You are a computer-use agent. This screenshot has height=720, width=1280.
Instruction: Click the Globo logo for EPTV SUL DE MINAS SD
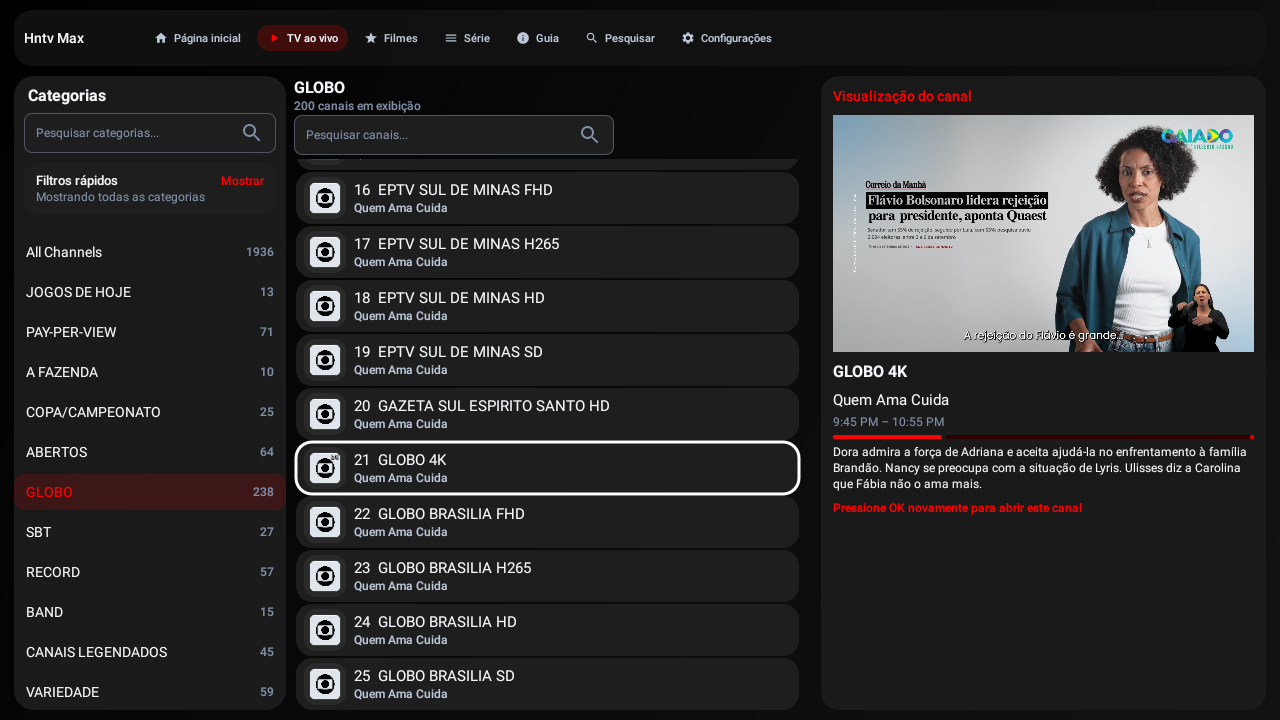325,360
